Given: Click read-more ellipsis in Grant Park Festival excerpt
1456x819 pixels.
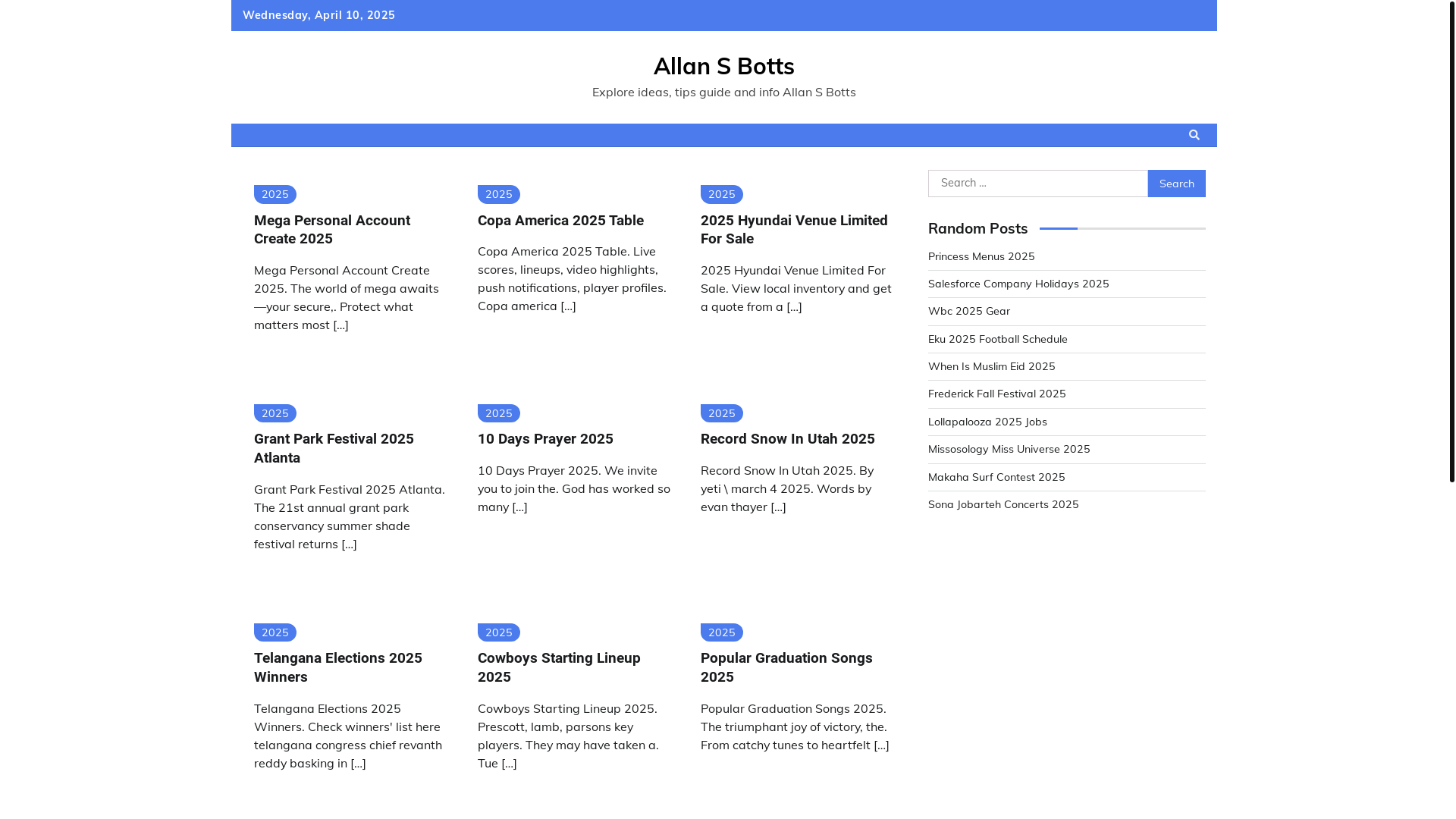Looking at the screenshot, I should [349, 544].
